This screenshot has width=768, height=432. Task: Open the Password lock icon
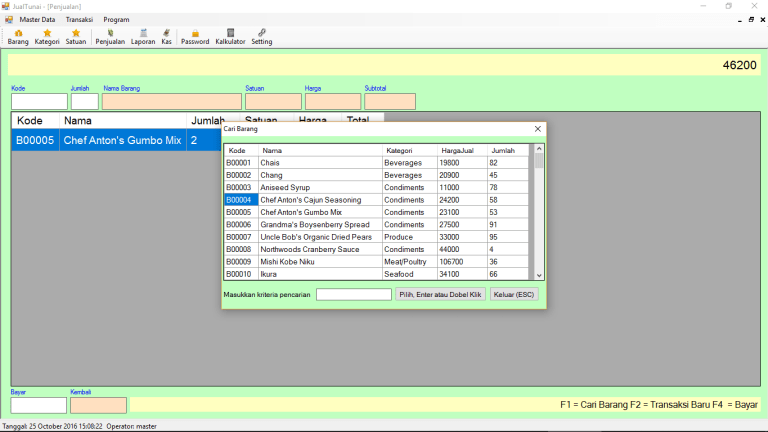[195, 37]
